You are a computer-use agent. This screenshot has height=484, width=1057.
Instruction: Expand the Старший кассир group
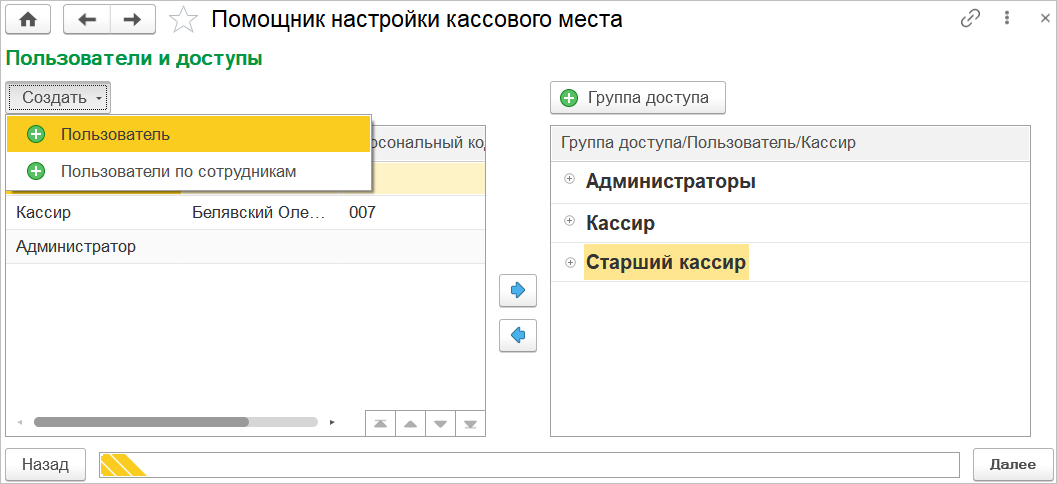570,262
